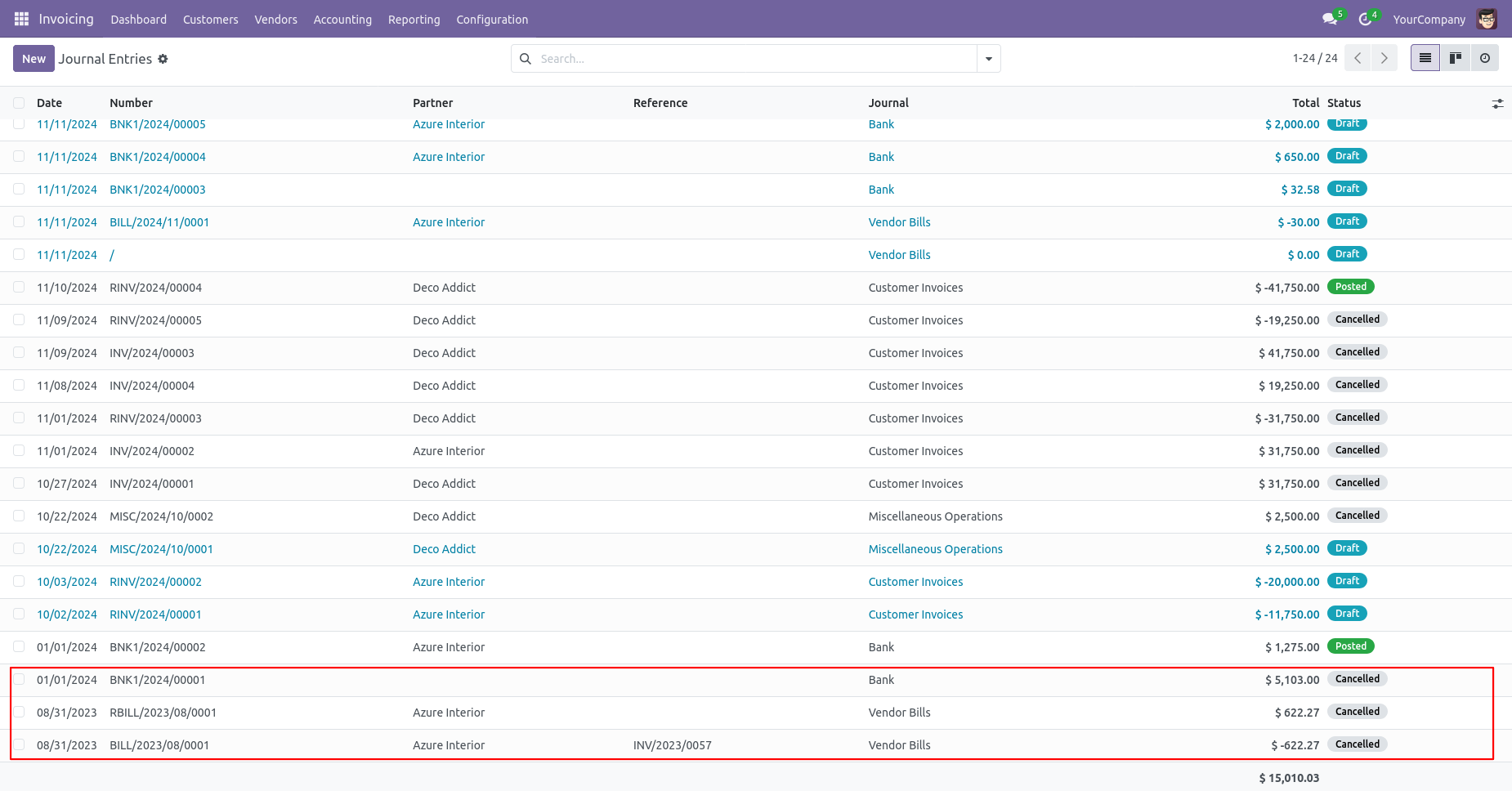Switch to the activity view
Viewport: 1512px width, 791px height.
coord(1484,58)
